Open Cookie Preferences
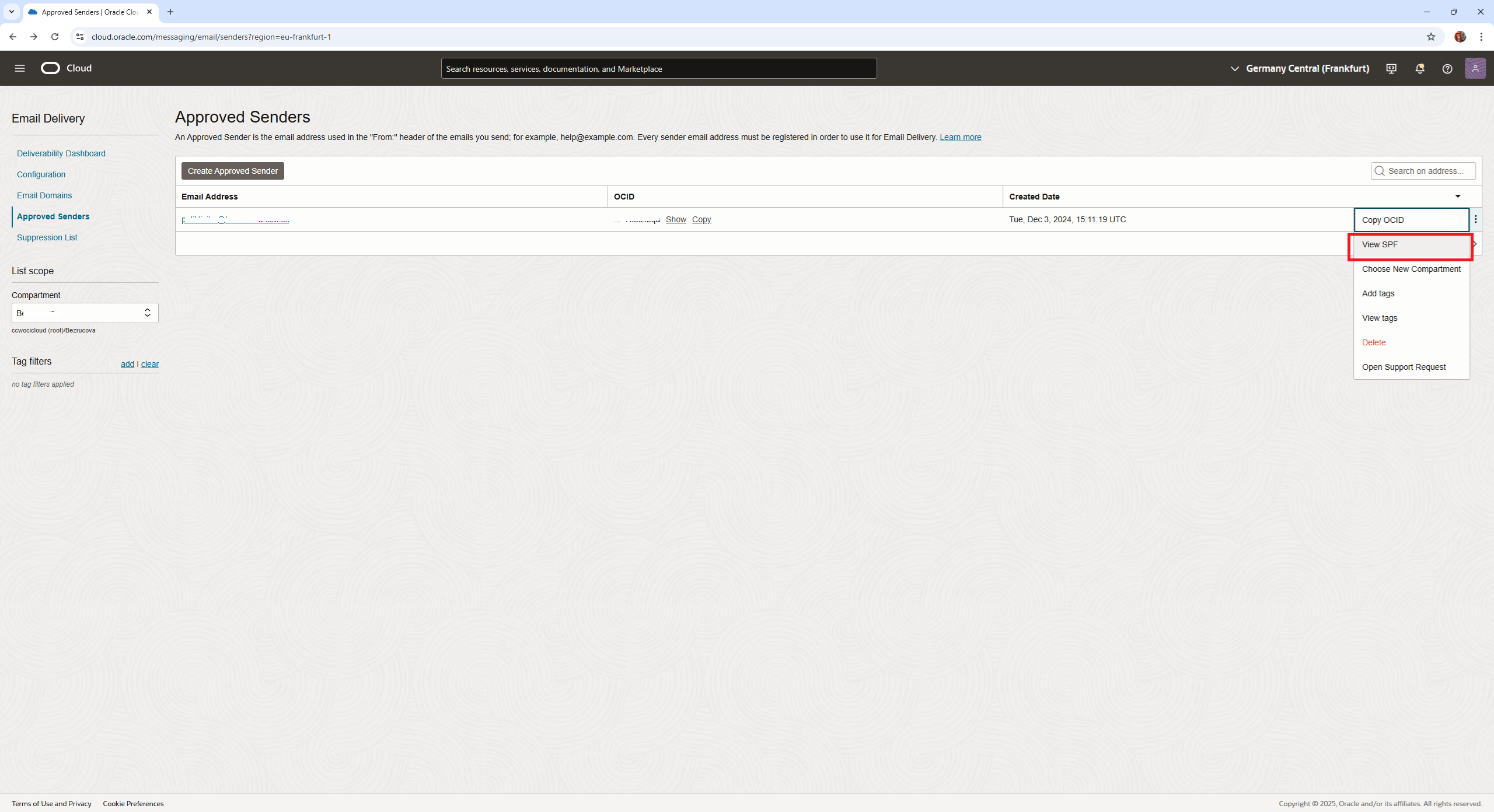 (x=133, y=804)
